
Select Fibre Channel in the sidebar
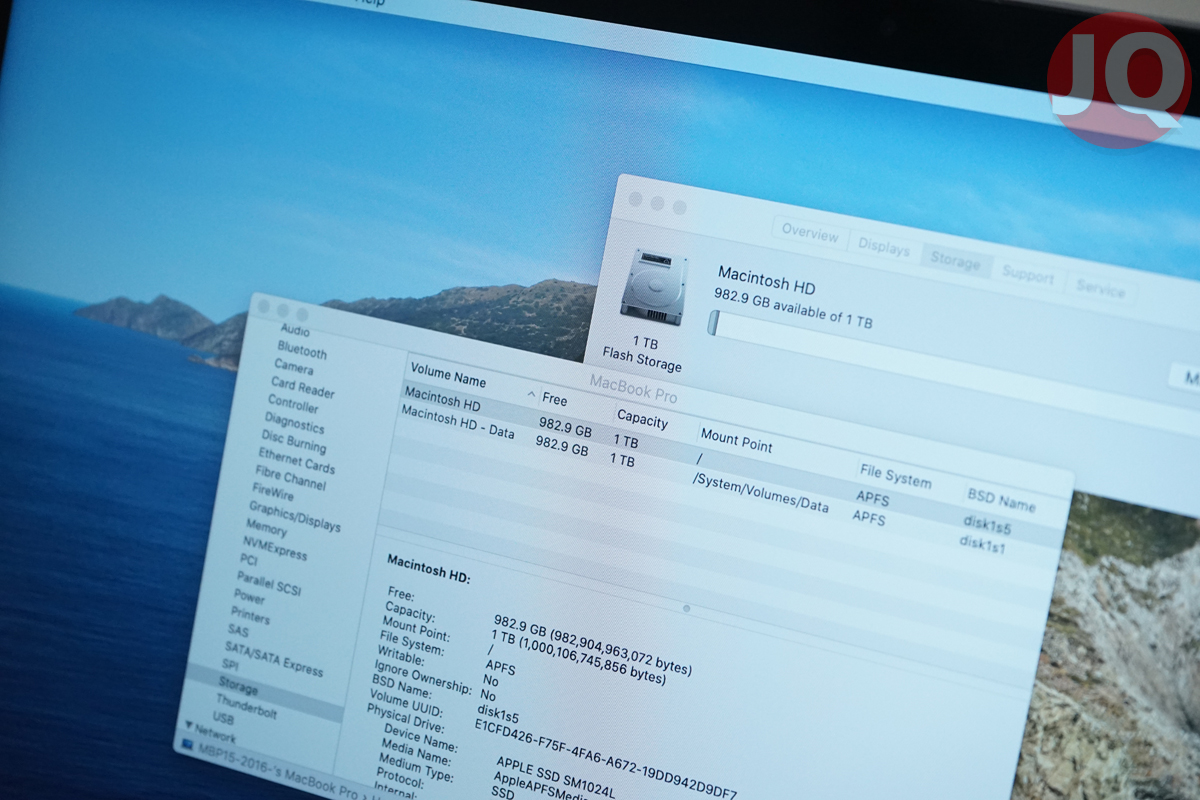[290, 479]
